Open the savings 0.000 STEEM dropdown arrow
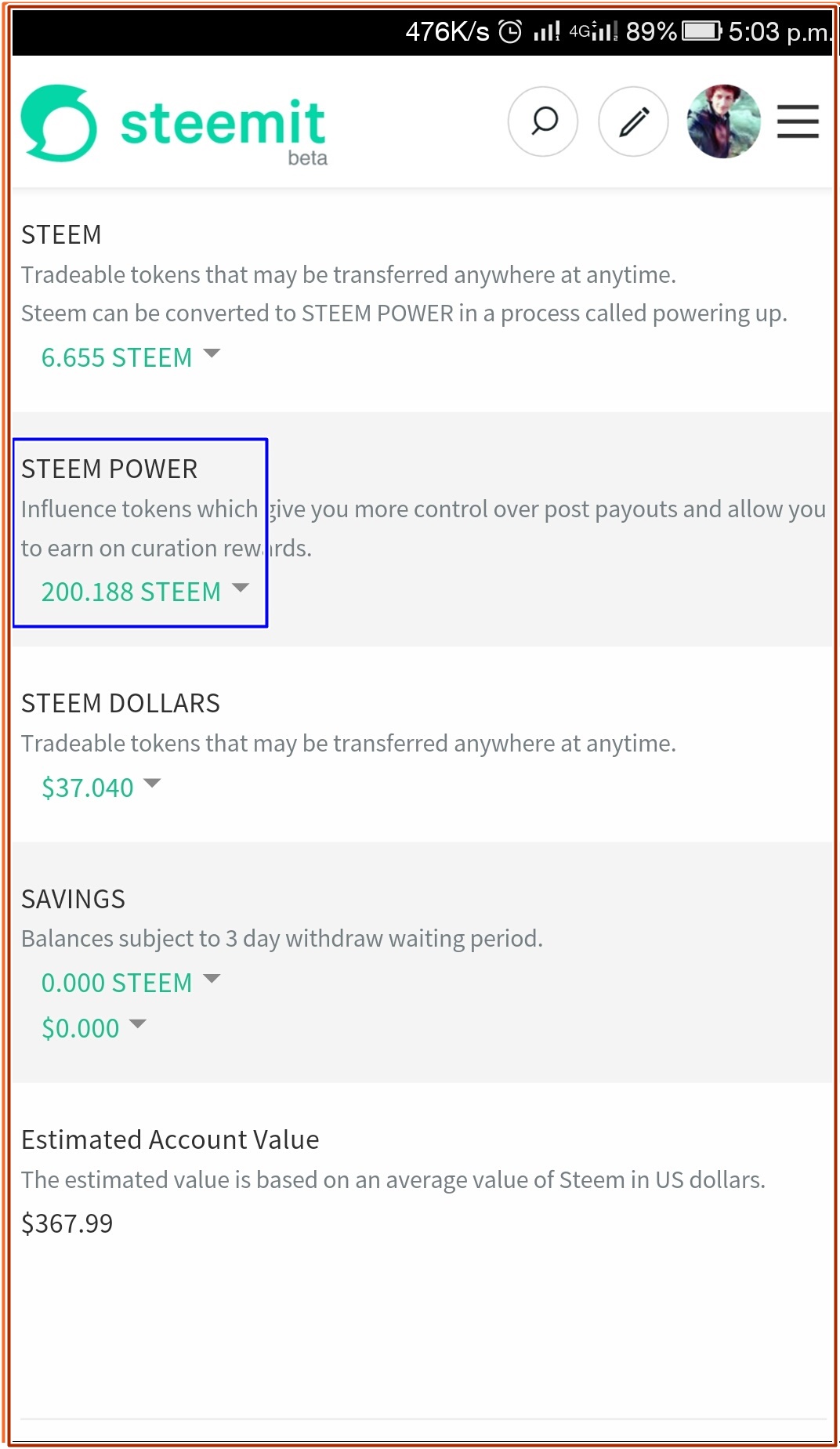840x1449 pixels. 212,979
